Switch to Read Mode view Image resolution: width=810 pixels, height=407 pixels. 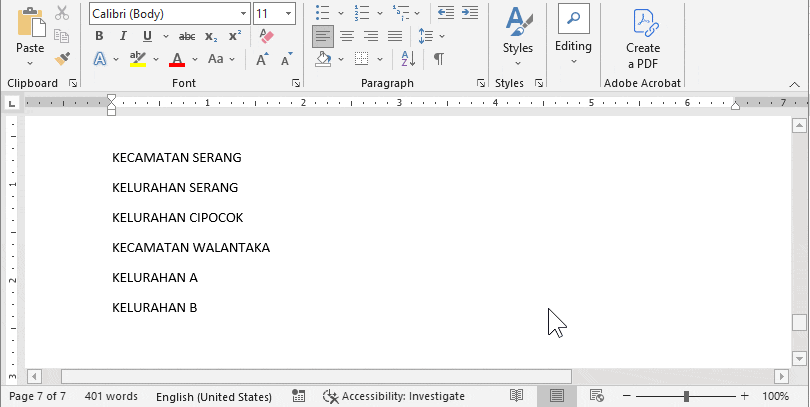tap(517, 396)
